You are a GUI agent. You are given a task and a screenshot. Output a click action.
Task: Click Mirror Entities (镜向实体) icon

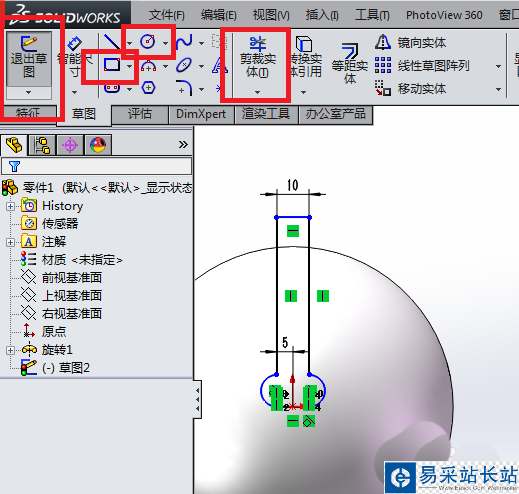tap(383, 42)
